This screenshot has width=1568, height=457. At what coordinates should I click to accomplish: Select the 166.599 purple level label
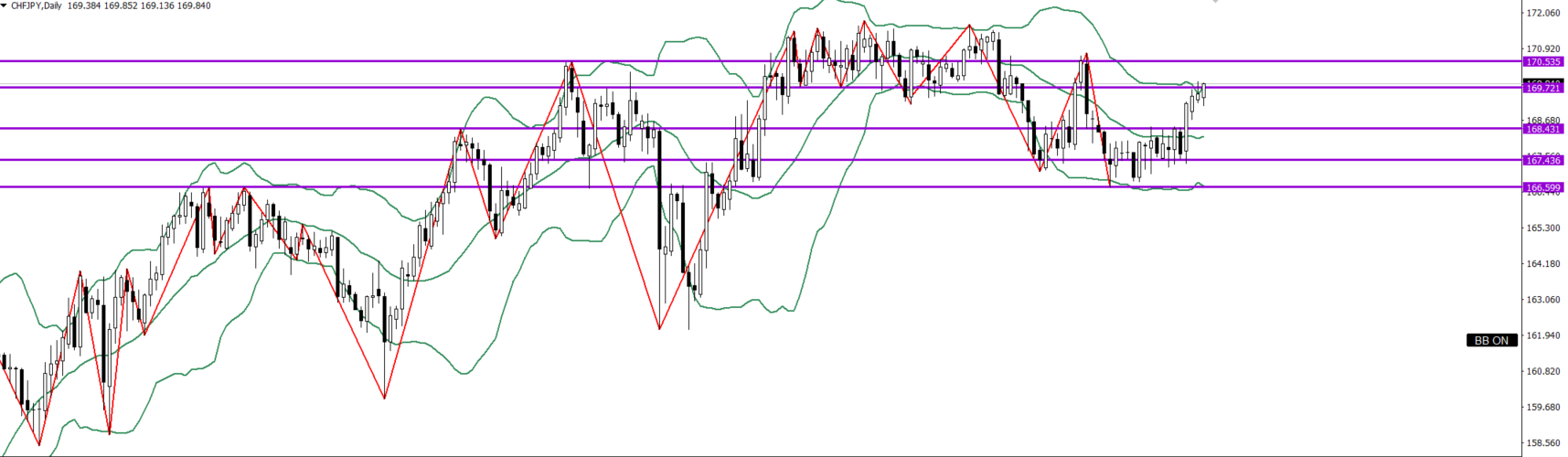click(x=1542, y=188)
